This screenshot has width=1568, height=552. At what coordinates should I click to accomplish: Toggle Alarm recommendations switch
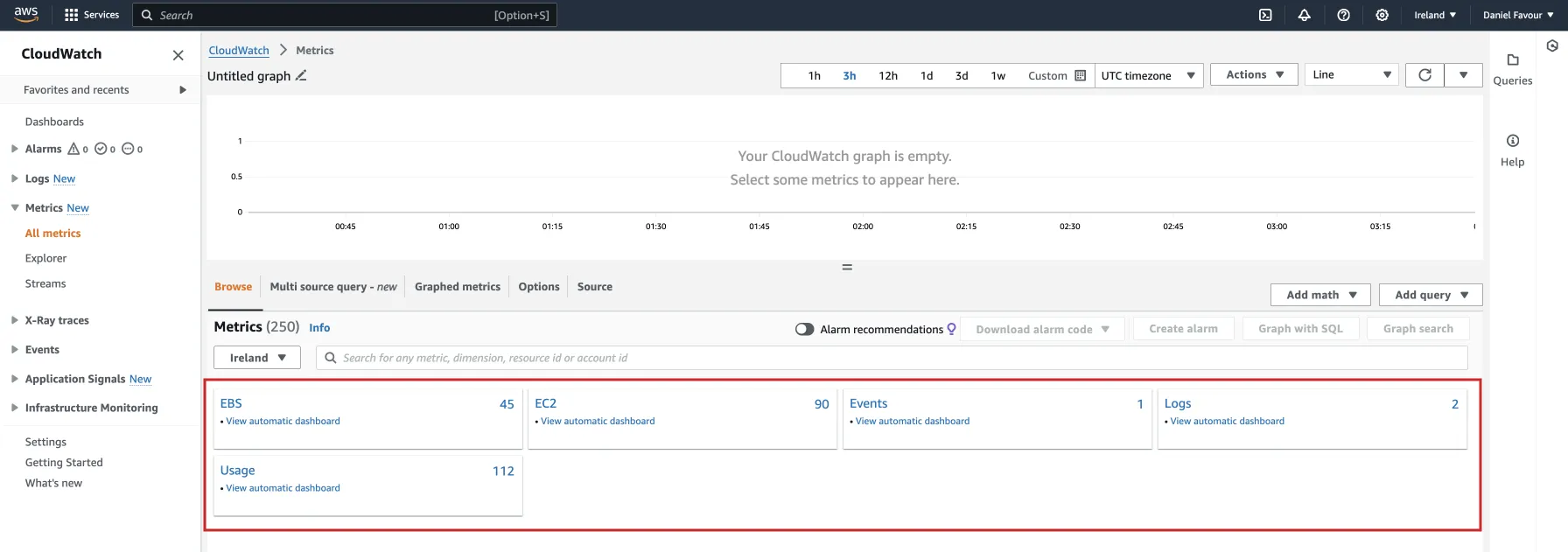(804, 329)
